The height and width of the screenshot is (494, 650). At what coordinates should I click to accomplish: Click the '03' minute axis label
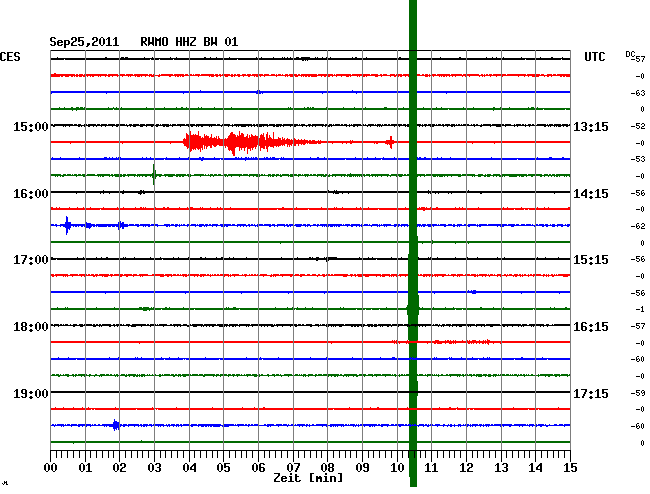tap(154, 468)
